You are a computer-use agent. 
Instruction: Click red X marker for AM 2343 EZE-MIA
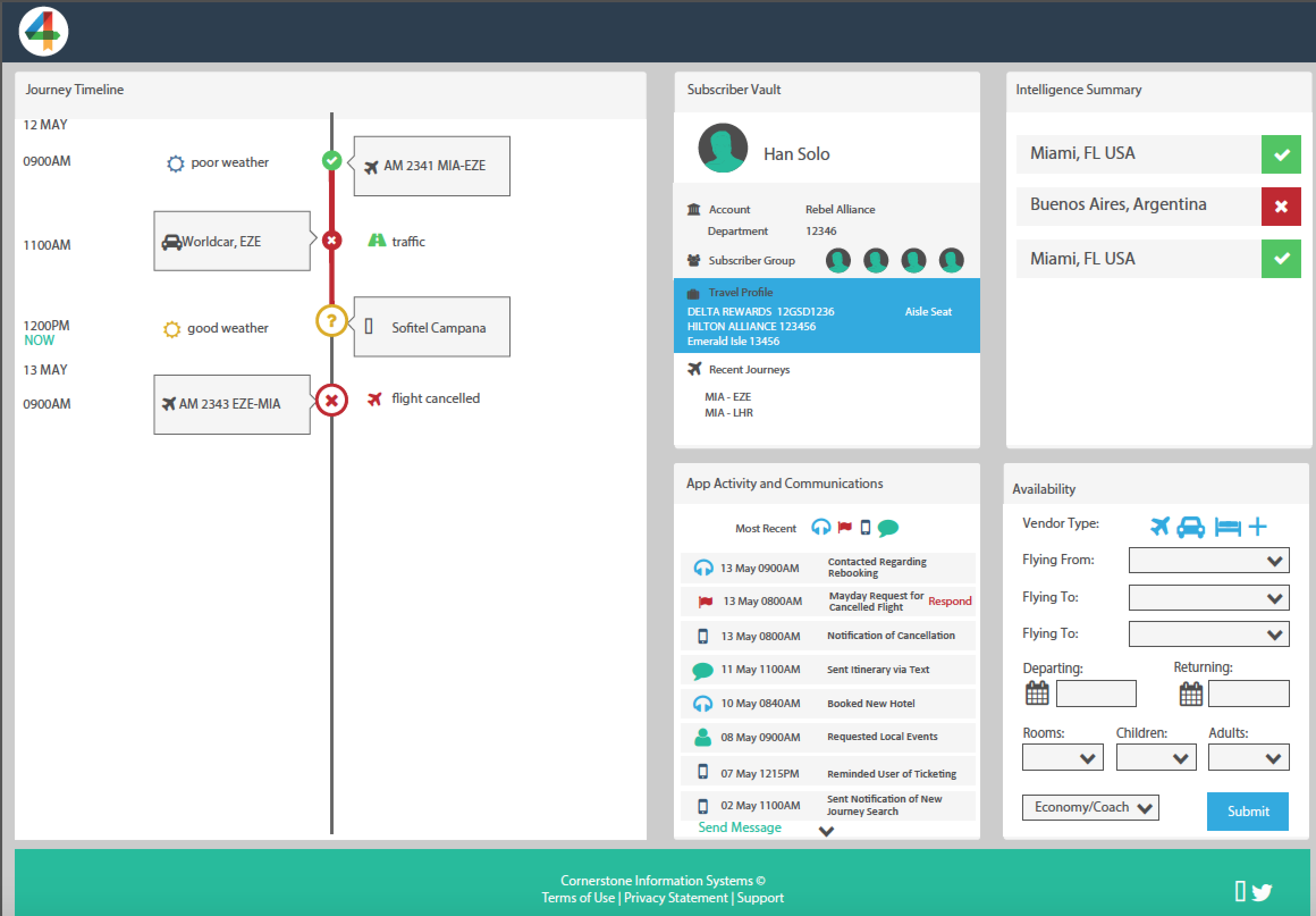tap(331, 400)
